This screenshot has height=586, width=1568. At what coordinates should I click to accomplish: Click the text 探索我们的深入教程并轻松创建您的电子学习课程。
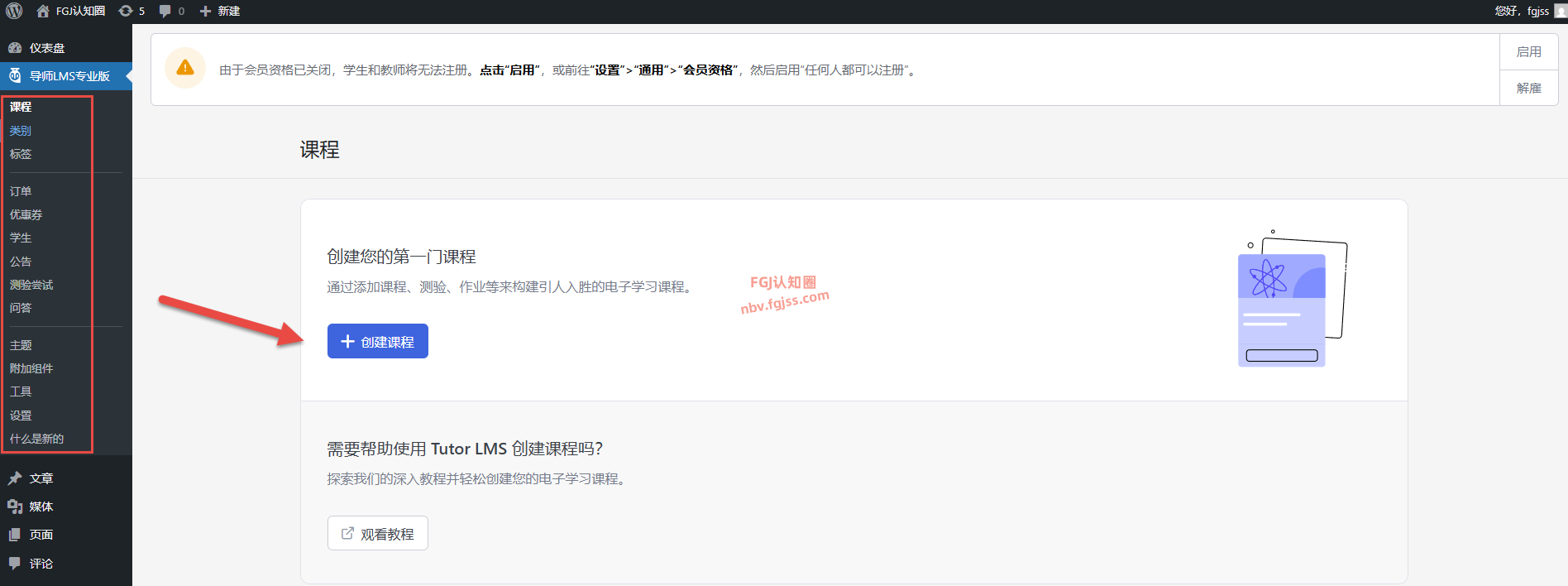[x=479, y=479]
